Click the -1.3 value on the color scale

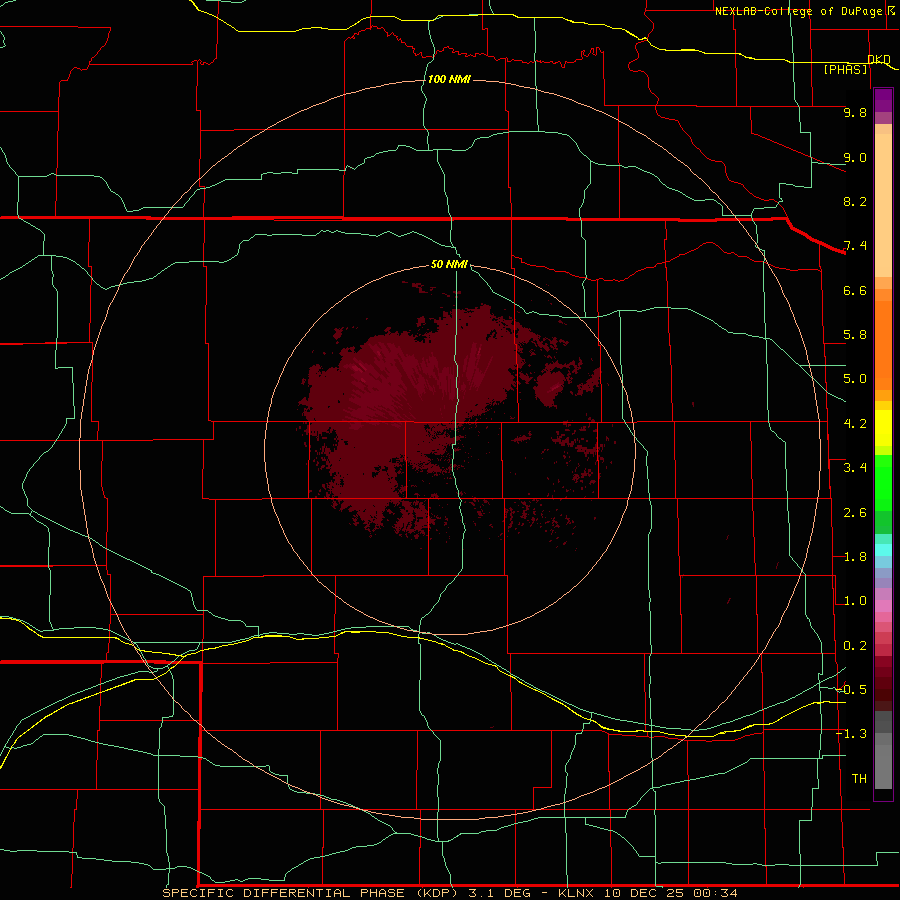tap(851, 734)
